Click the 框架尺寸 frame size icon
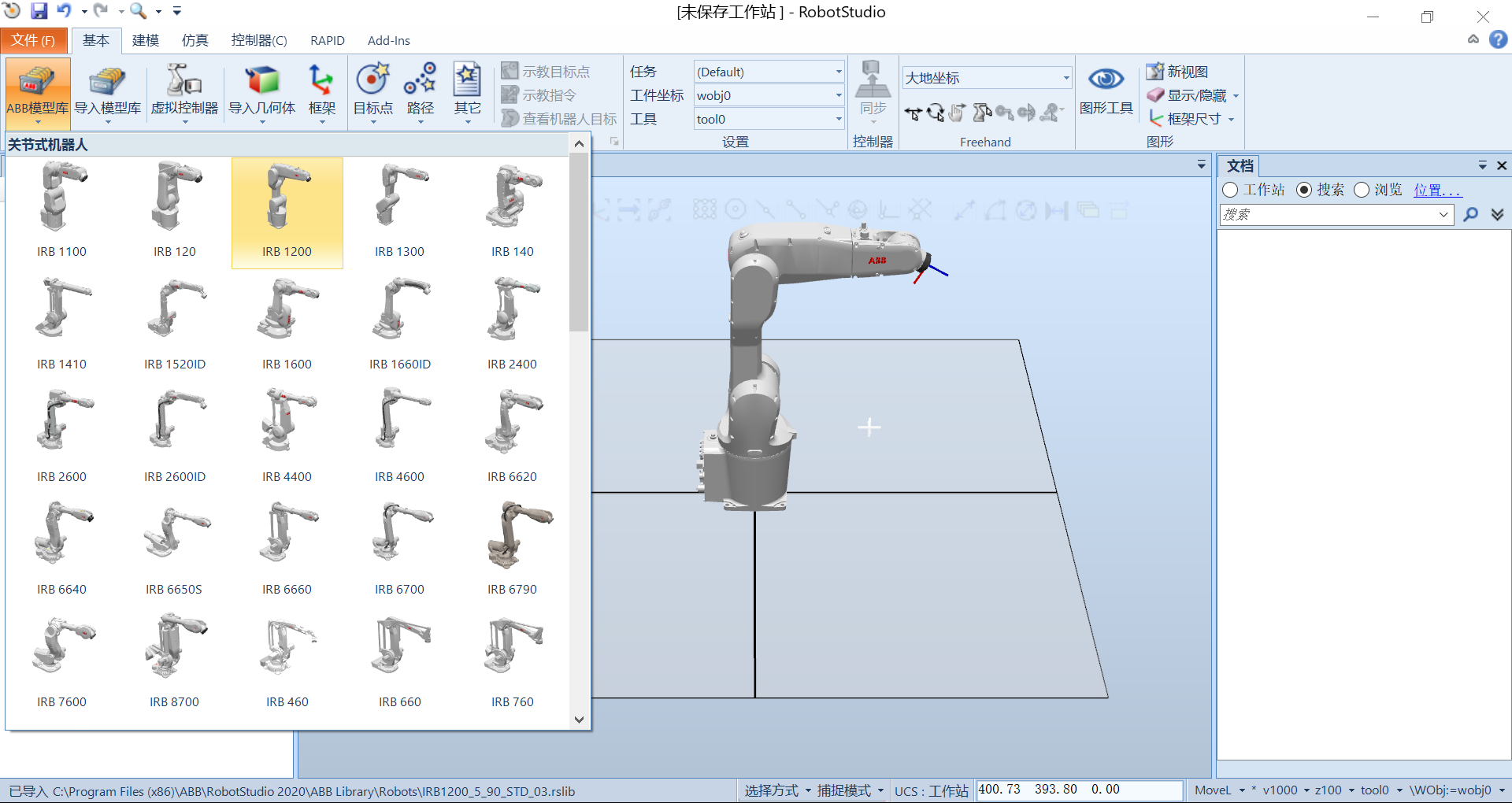The image size is (1512, 803). pyautogui.click(x=1155, y=119)
